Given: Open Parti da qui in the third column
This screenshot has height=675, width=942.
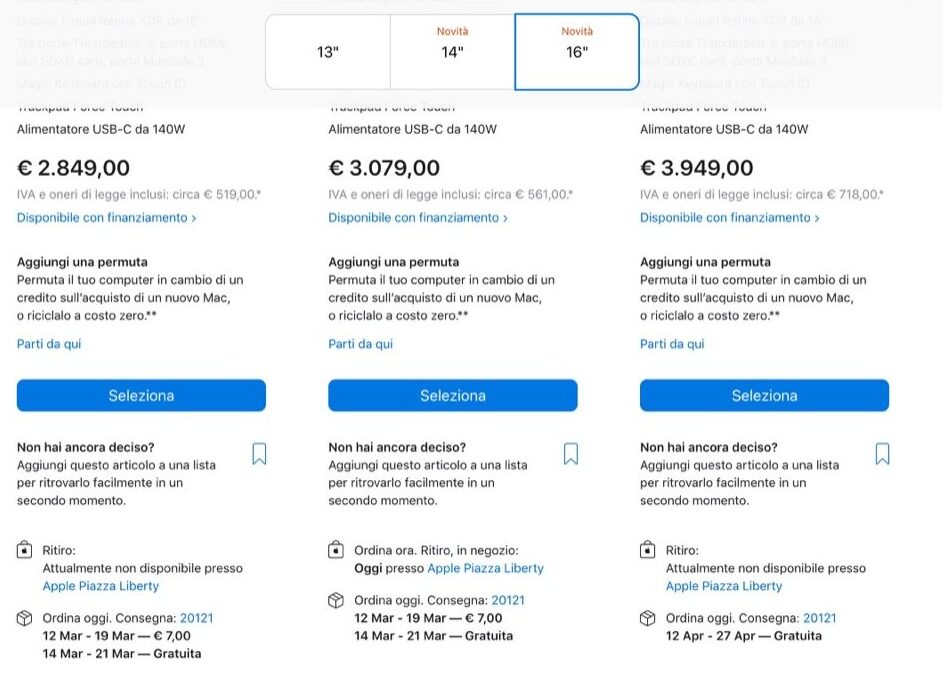Looking at the screenshot, I should [672, 344].
